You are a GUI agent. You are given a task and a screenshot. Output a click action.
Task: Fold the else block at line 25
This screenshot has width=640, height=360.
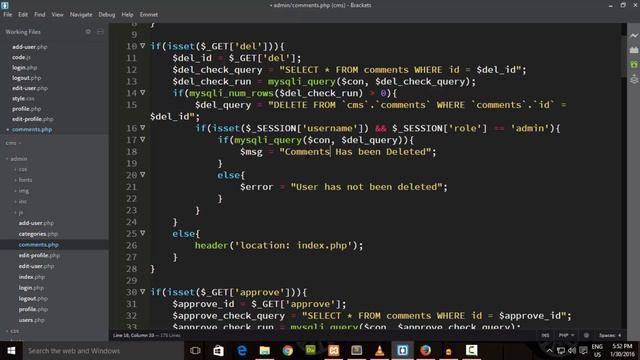tap(142, 233)
